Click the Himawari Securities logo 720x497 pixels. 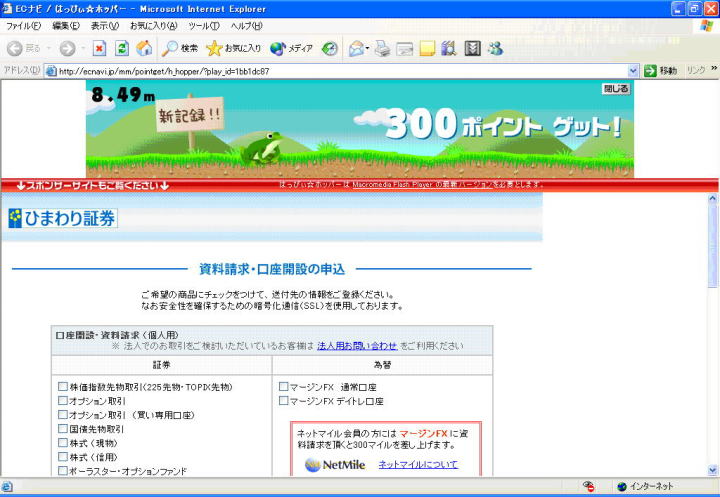pyautogui.click(x=63, y=218)
